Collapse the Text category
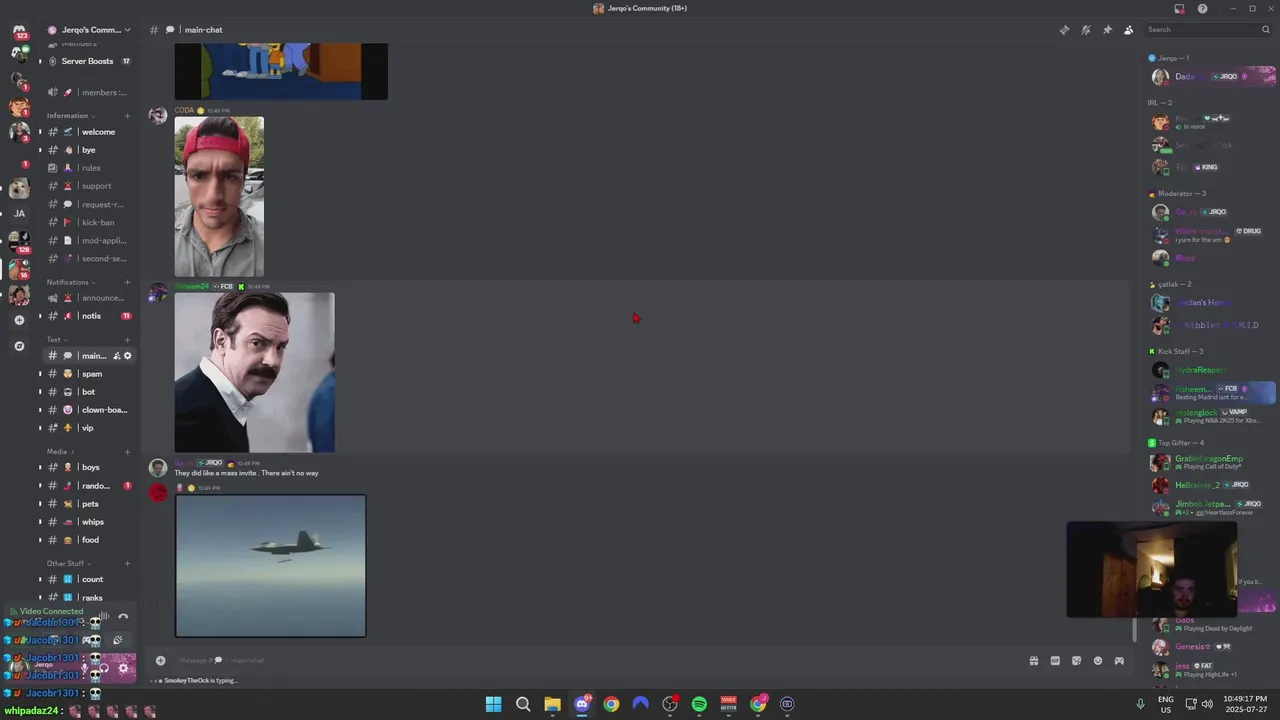The image size is (1280, 720). click(55, 340)
